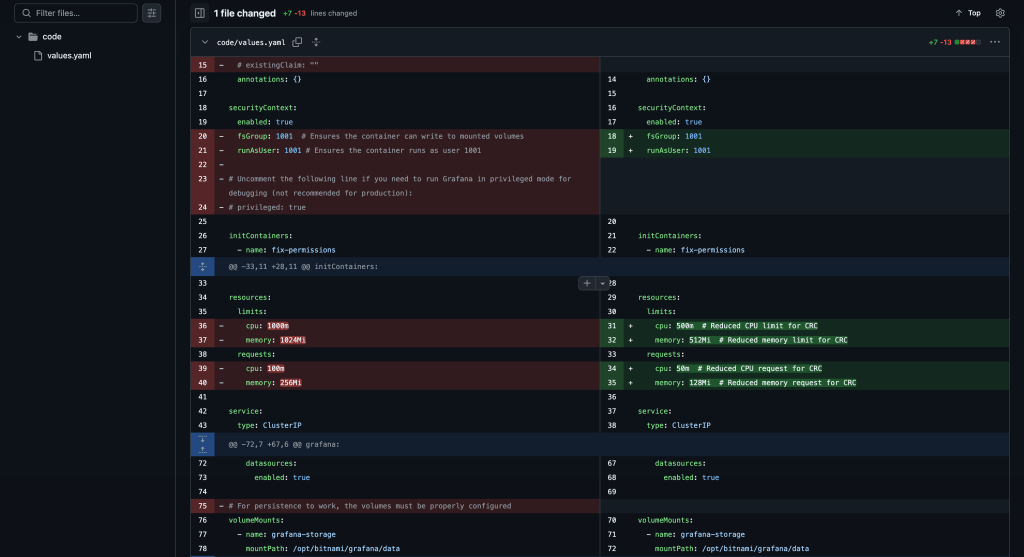The image size is (1024, 557).
Task: Select removed line 'memory: 1024Mi'
Action: pos(276,340)
